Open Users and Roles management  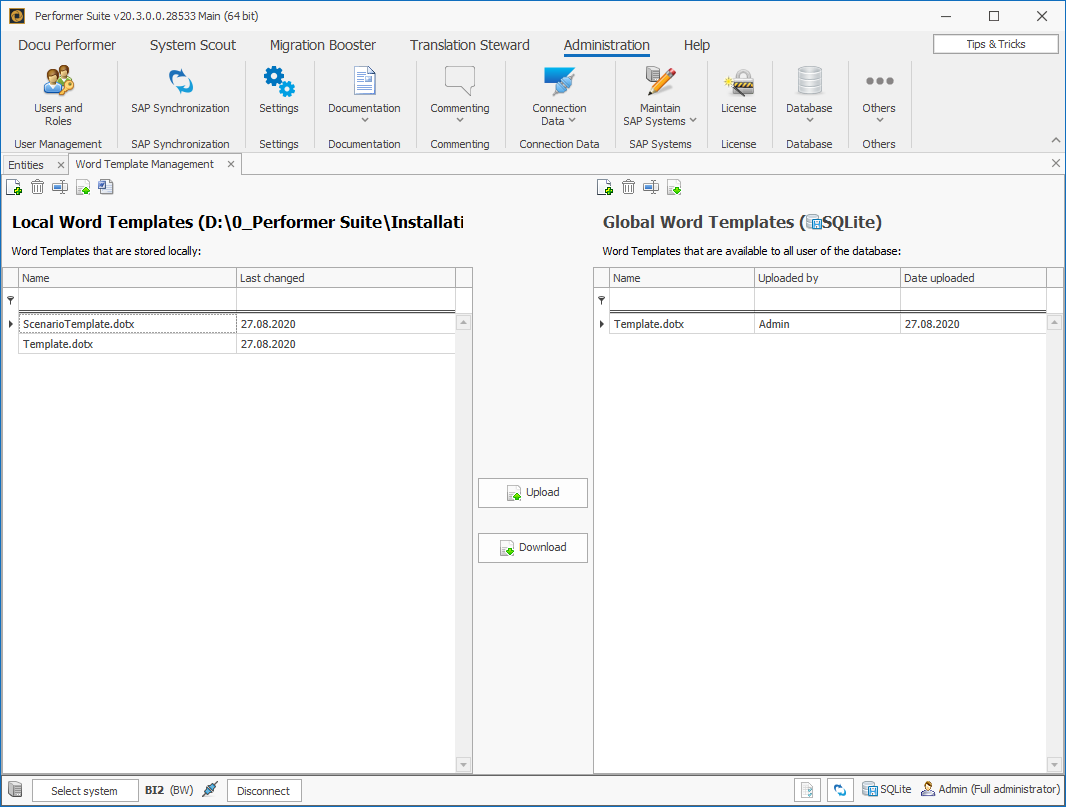pyautogui.click(x=58, y=95)
